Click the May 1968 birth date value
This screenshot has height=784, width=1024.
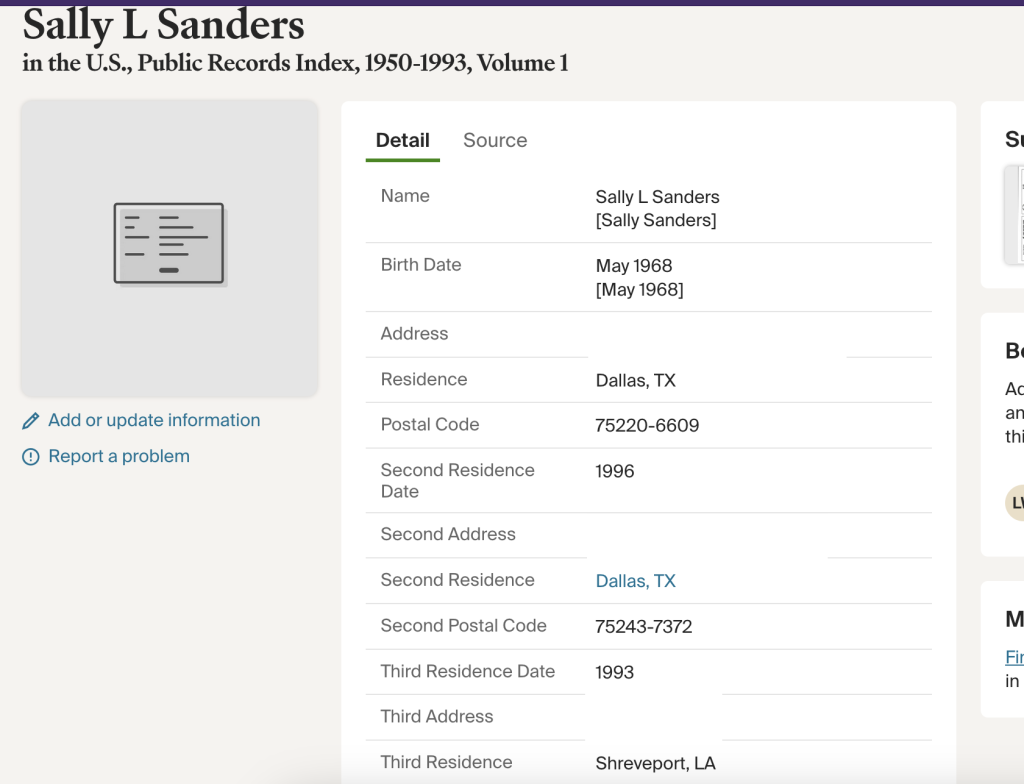(634, 266)
